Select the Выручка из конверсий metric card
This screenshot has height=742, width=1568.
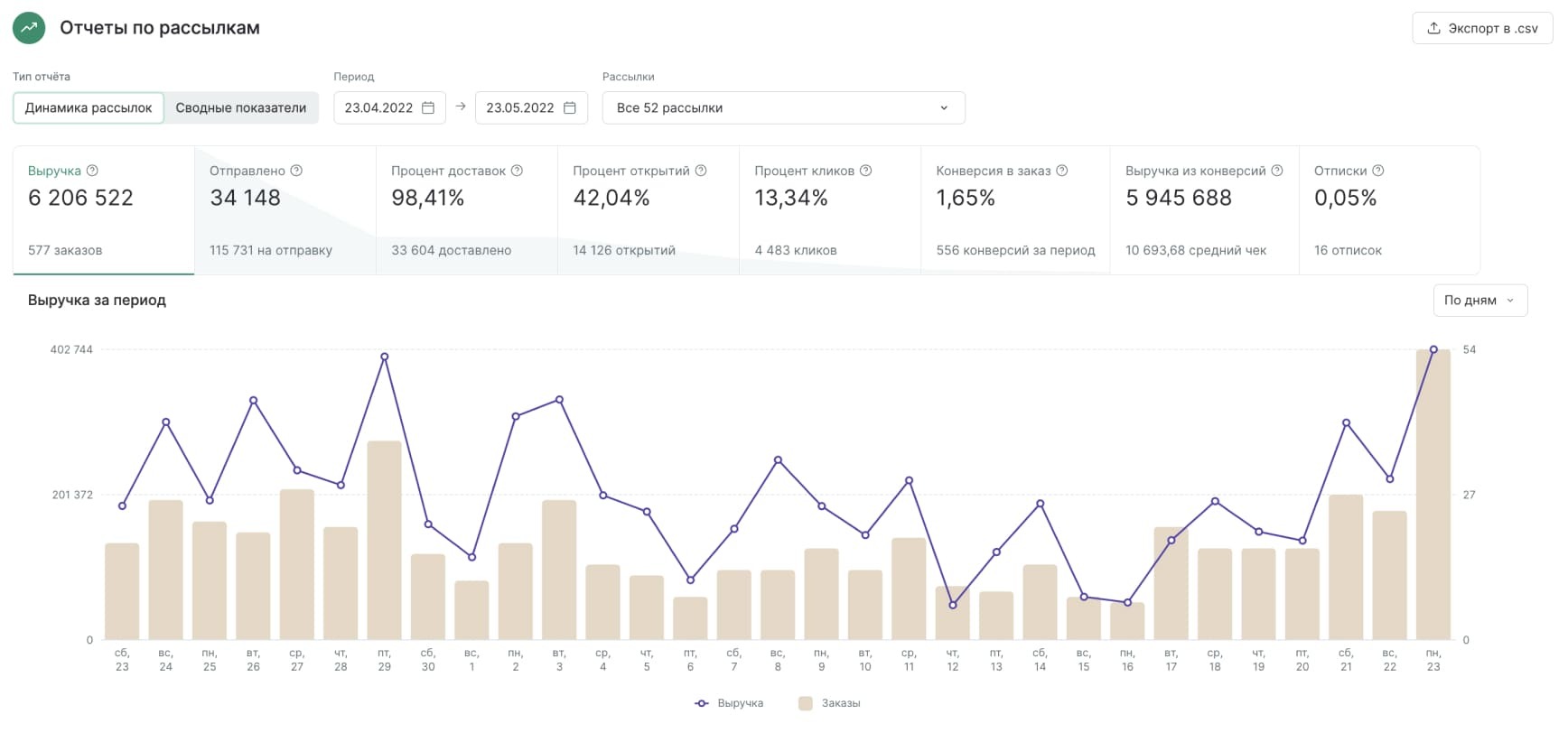pos(1204,210)
